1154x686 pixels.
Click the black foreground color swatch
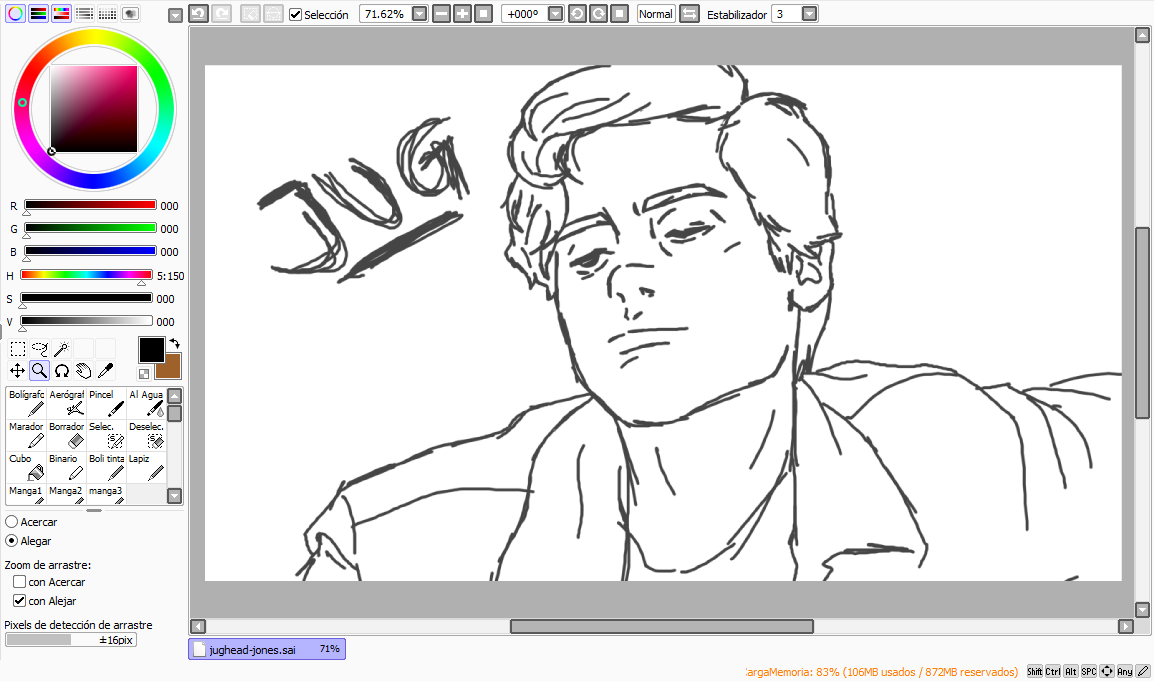tap(152, 350)
